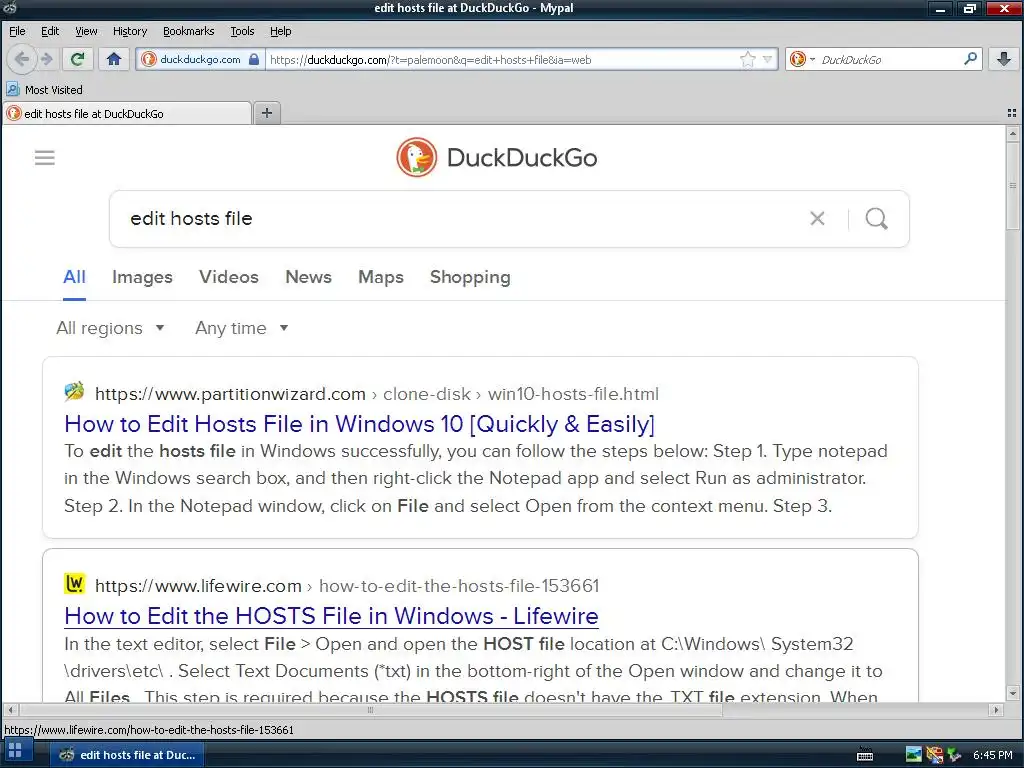
Task: Open 'How to Edit Hosts File in Windows 10' result
Action: pos(359,424)
